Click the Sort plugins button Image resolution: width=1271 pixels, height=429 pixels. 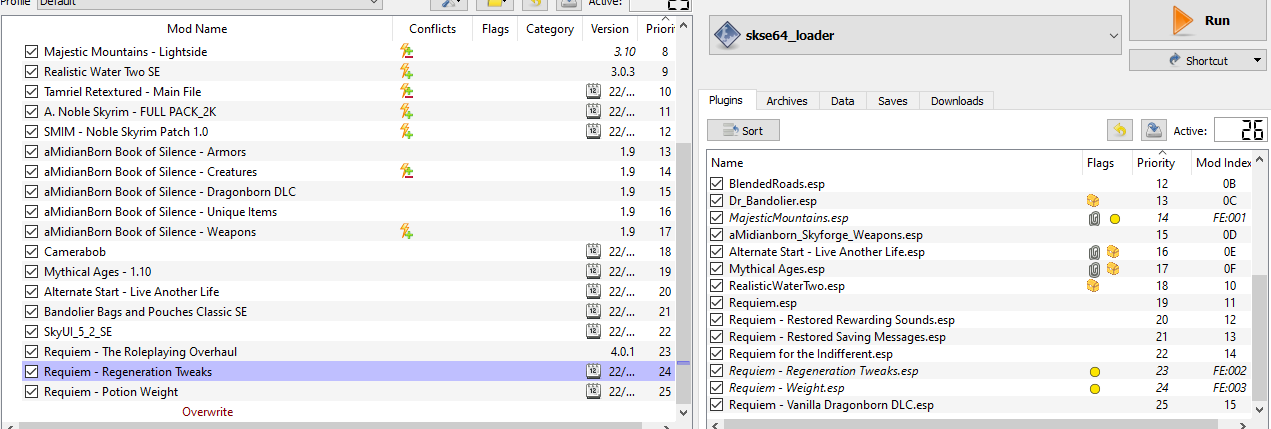click(x=743, y=130)
